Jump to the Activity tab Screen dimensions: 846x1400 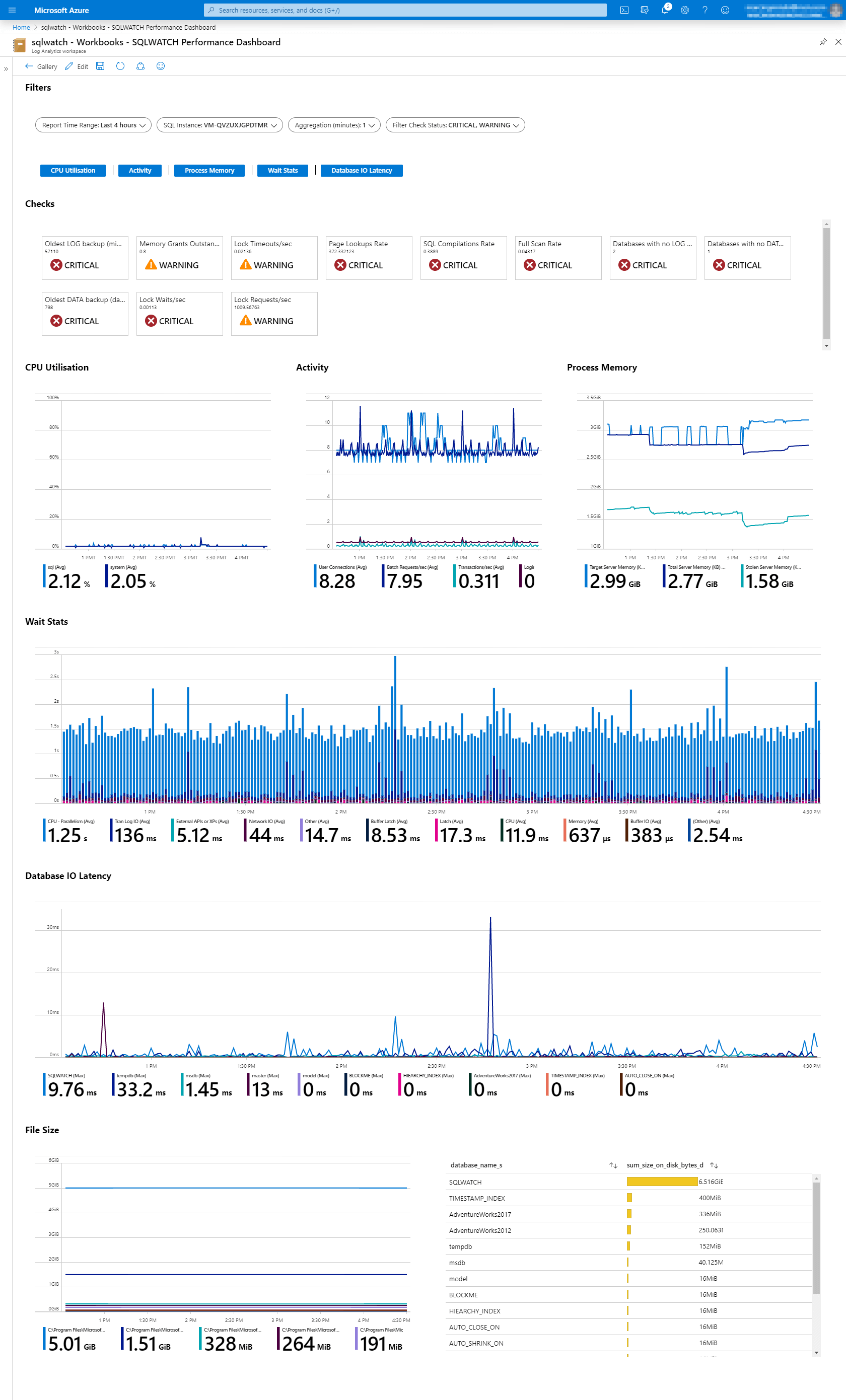(x=140, y=171)
